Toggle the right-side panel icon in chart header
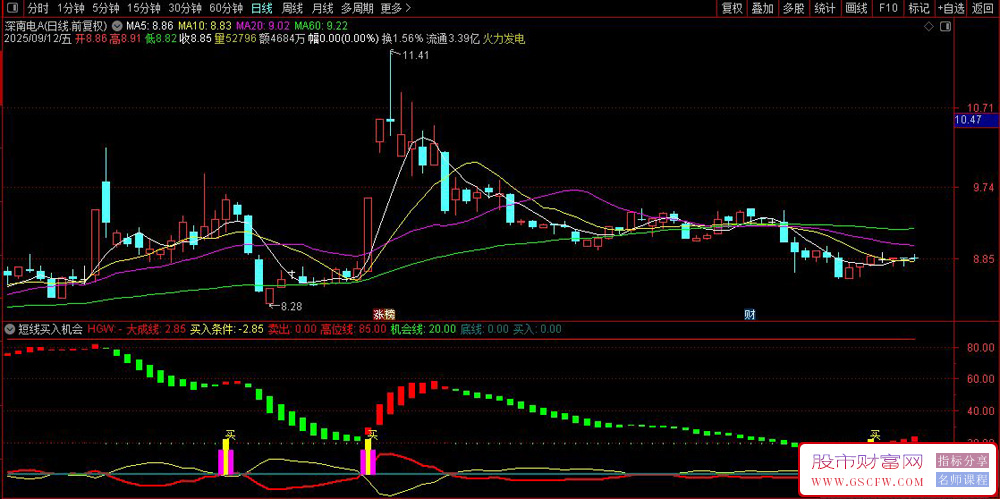The width and height of the screenshot is (1000, 499). click(946, 26)
